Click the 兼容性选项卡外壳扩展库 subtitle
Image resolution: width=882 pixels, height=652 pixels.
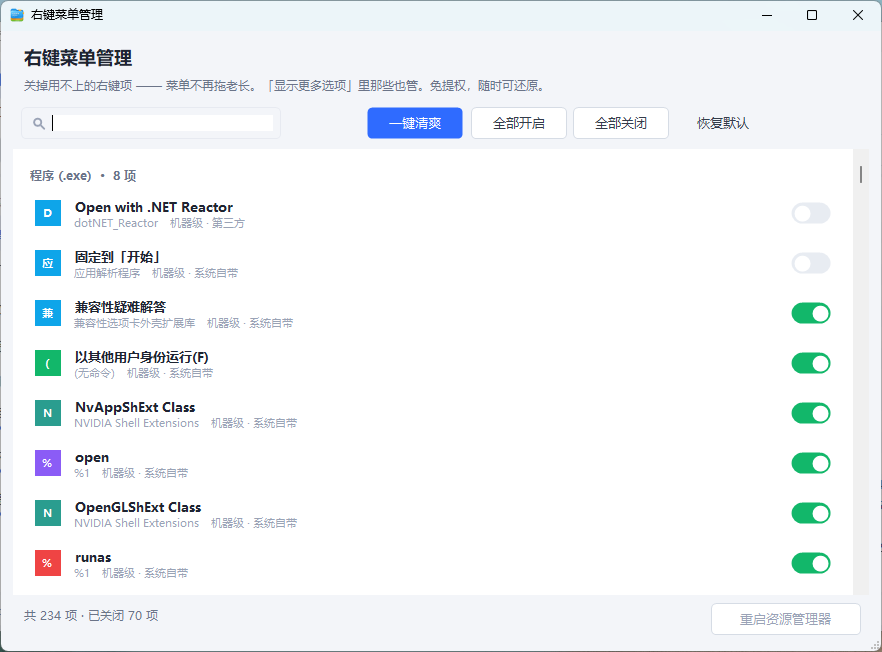coord(135,323)
